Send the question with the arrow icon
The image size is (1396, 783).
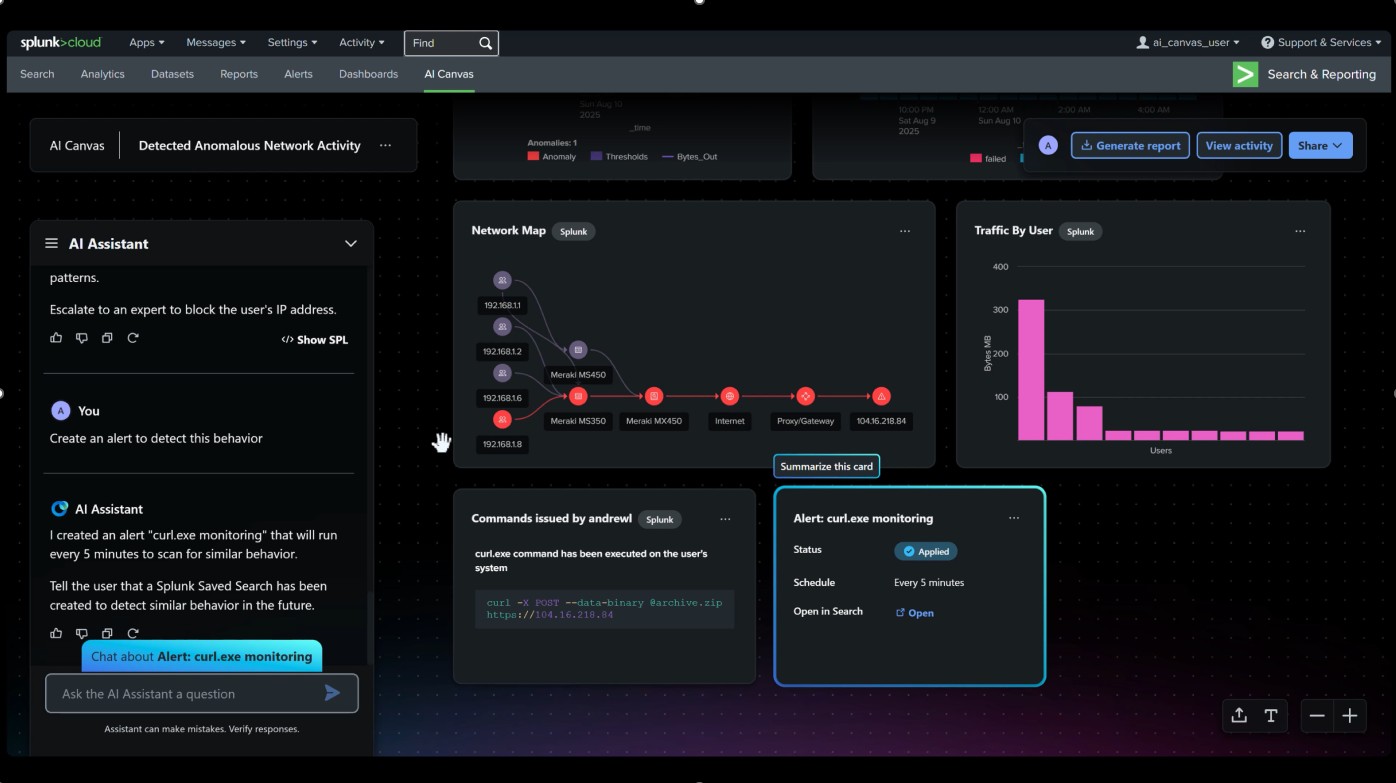pyautogui.click(x=332, y=693)
